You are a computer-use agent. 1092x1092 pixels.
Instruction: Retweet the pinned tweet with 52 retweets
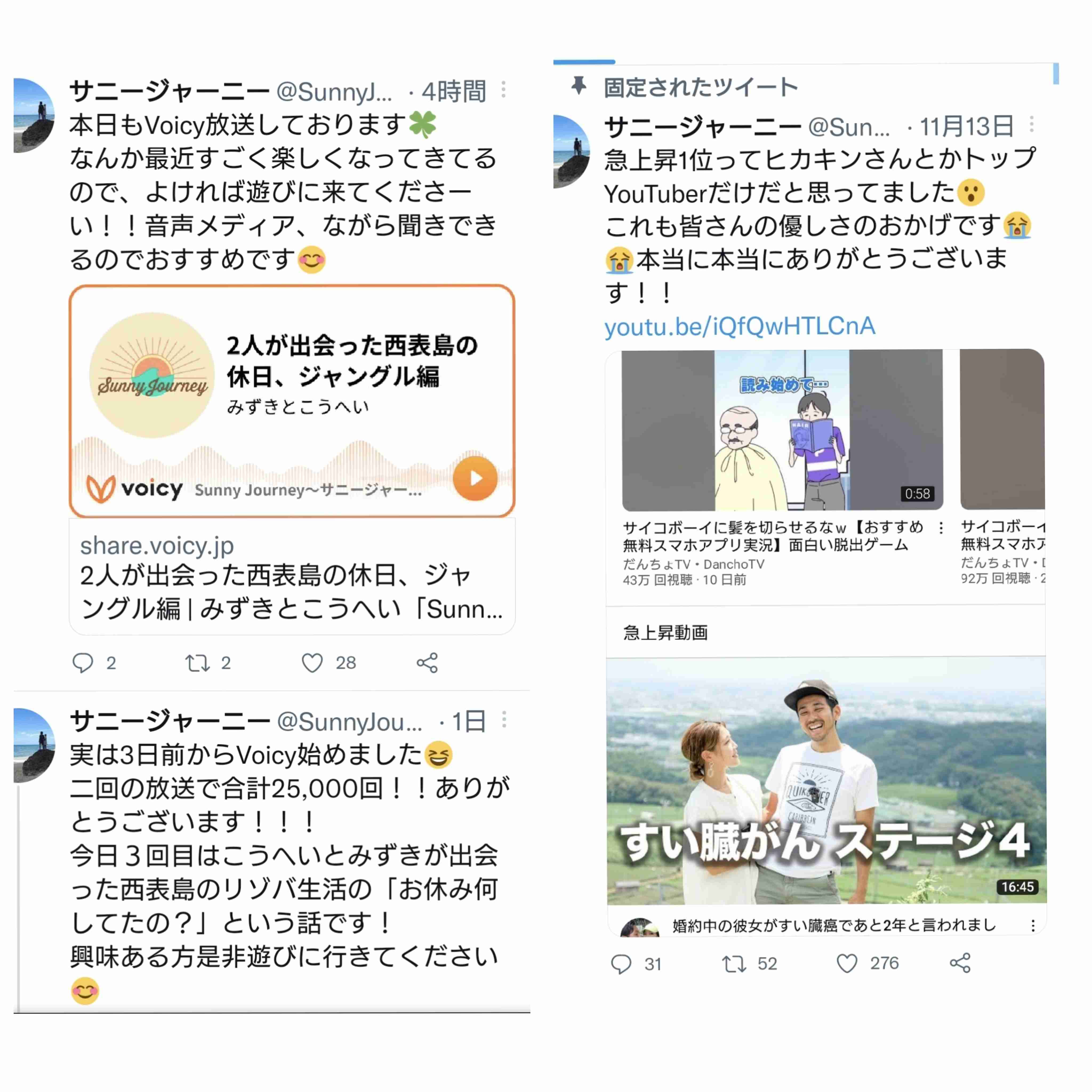(734, 964)
